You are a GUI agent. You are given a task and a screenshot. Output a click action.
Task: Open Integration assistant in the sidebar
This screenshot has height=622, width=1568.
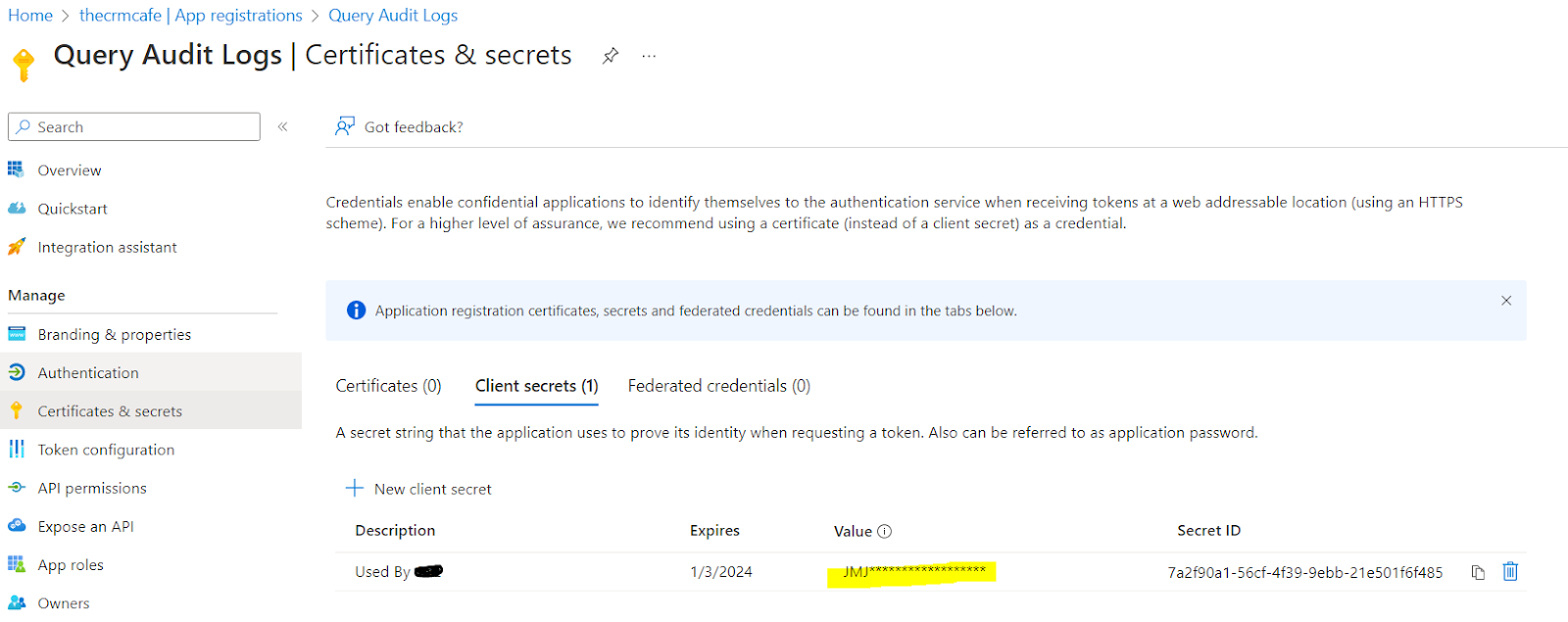(108, 248)
